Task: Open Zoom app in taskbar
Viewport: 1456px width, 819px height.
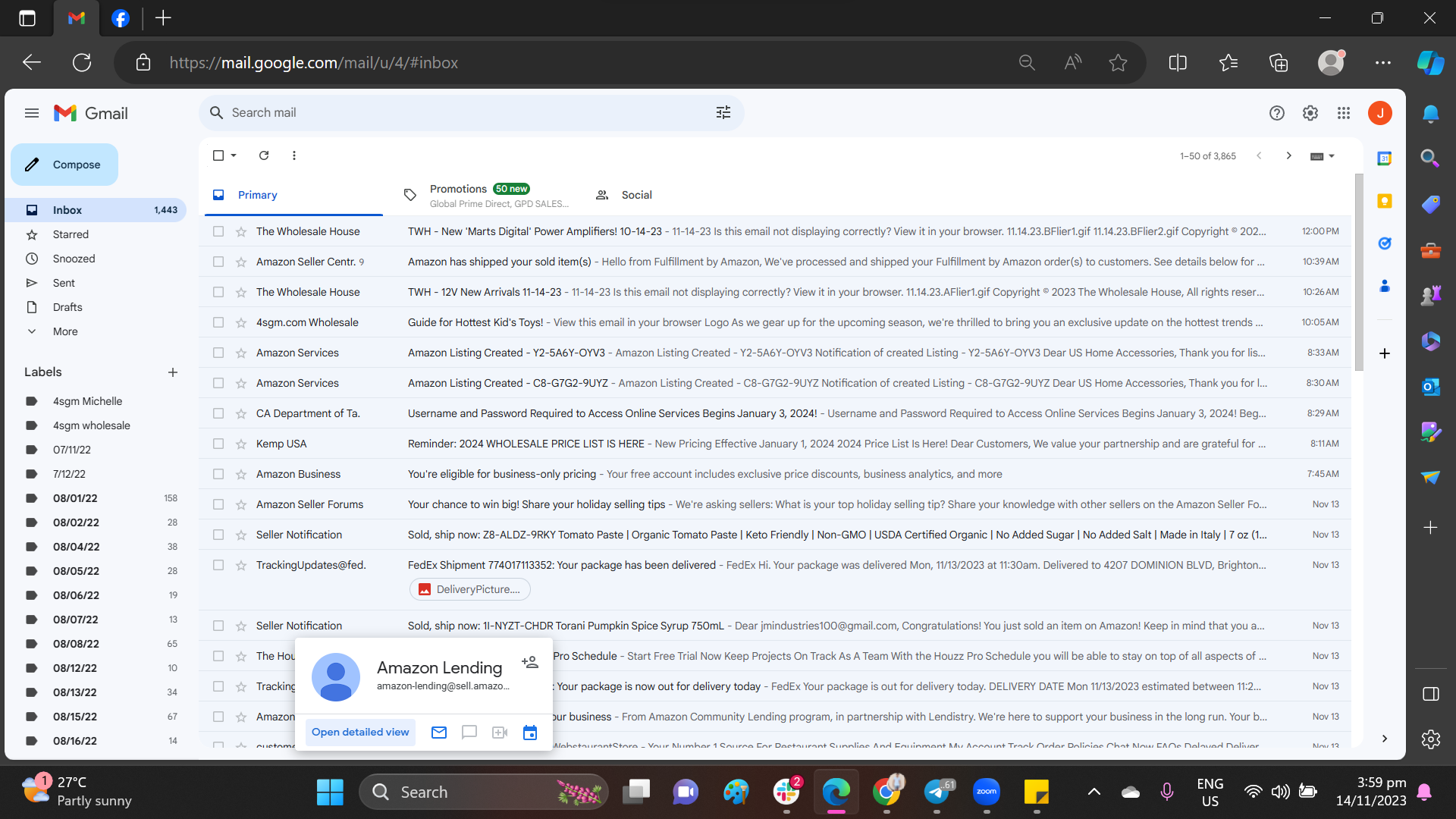Action: 987,792
